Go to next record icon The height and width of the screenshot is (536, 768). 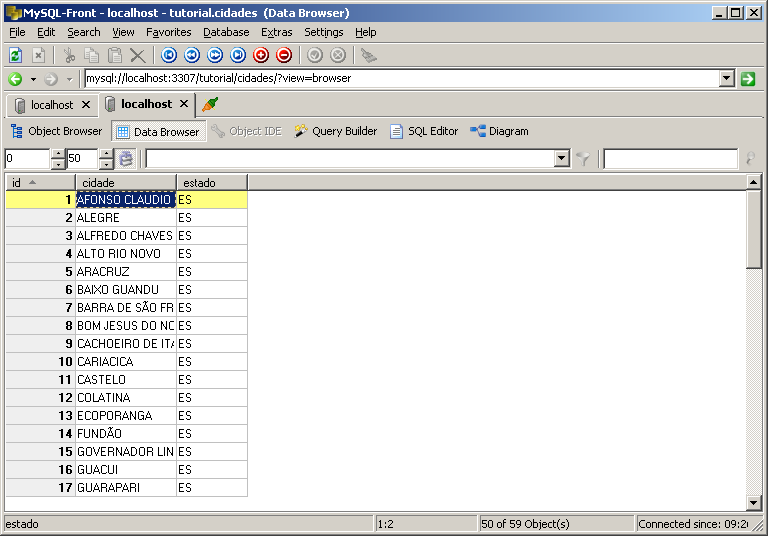[x=215, y=55]
